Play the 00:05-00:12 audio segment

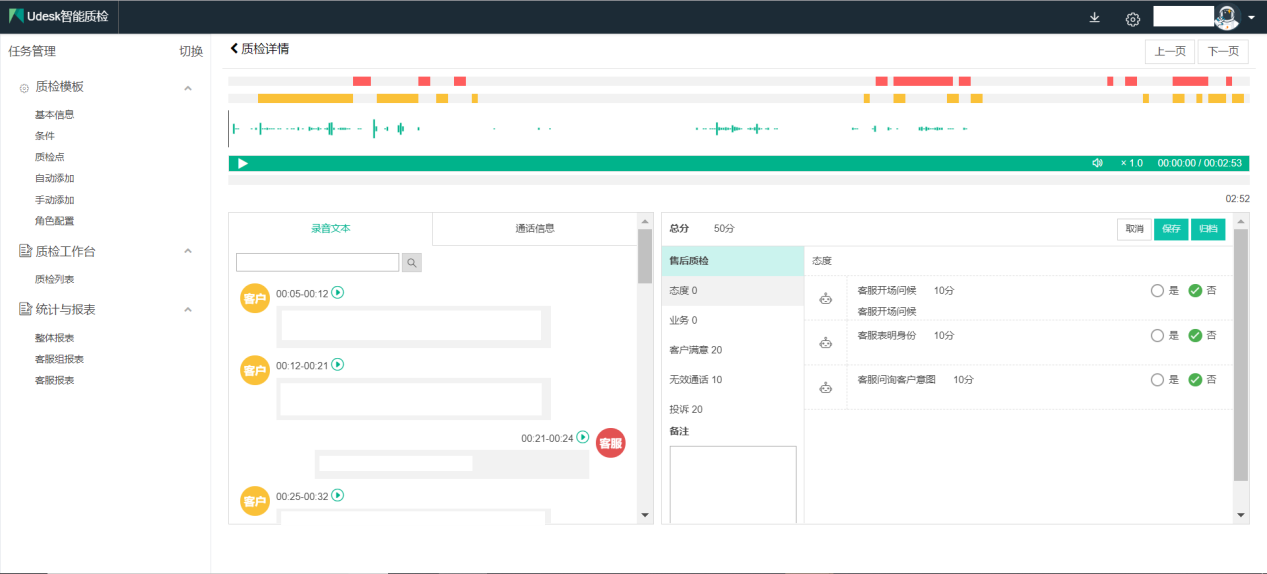pos(338,293)
